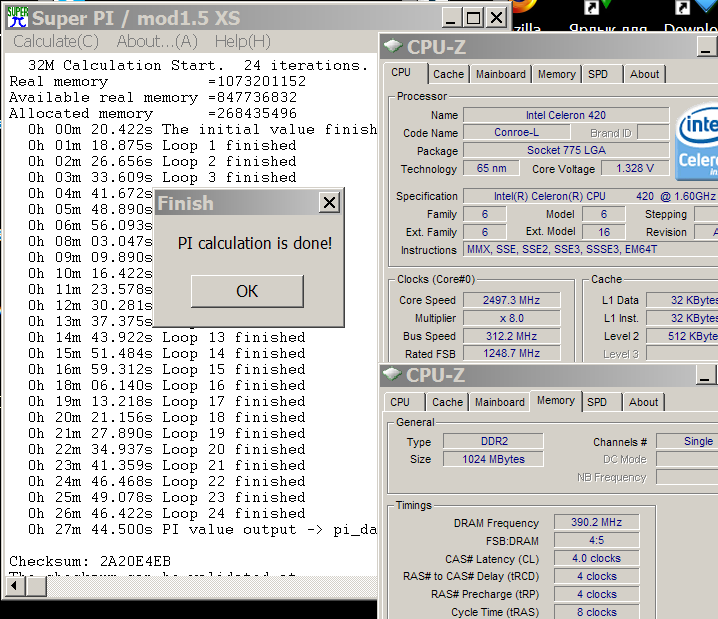Click the Cycle Time (tRAS) value '8 clocks'
The height and width of the screenshot is (619, 718).
[x=596, y=612]
